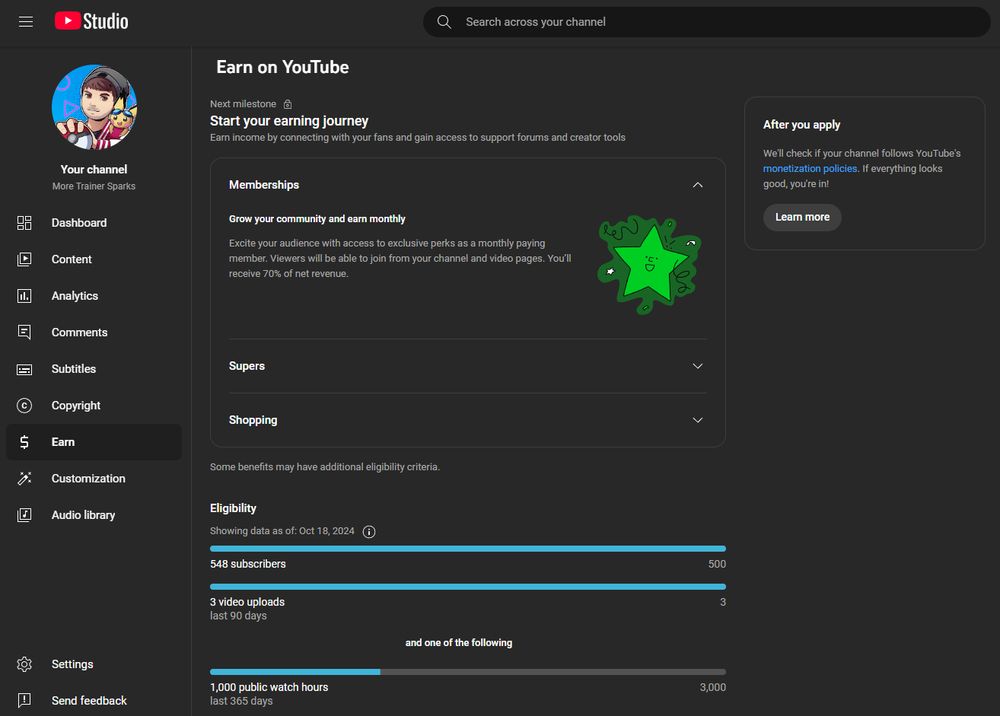Select the Earn menu item
This screenshot has height=716, width=1000.
pyautogui.click(x=94, y=442)
